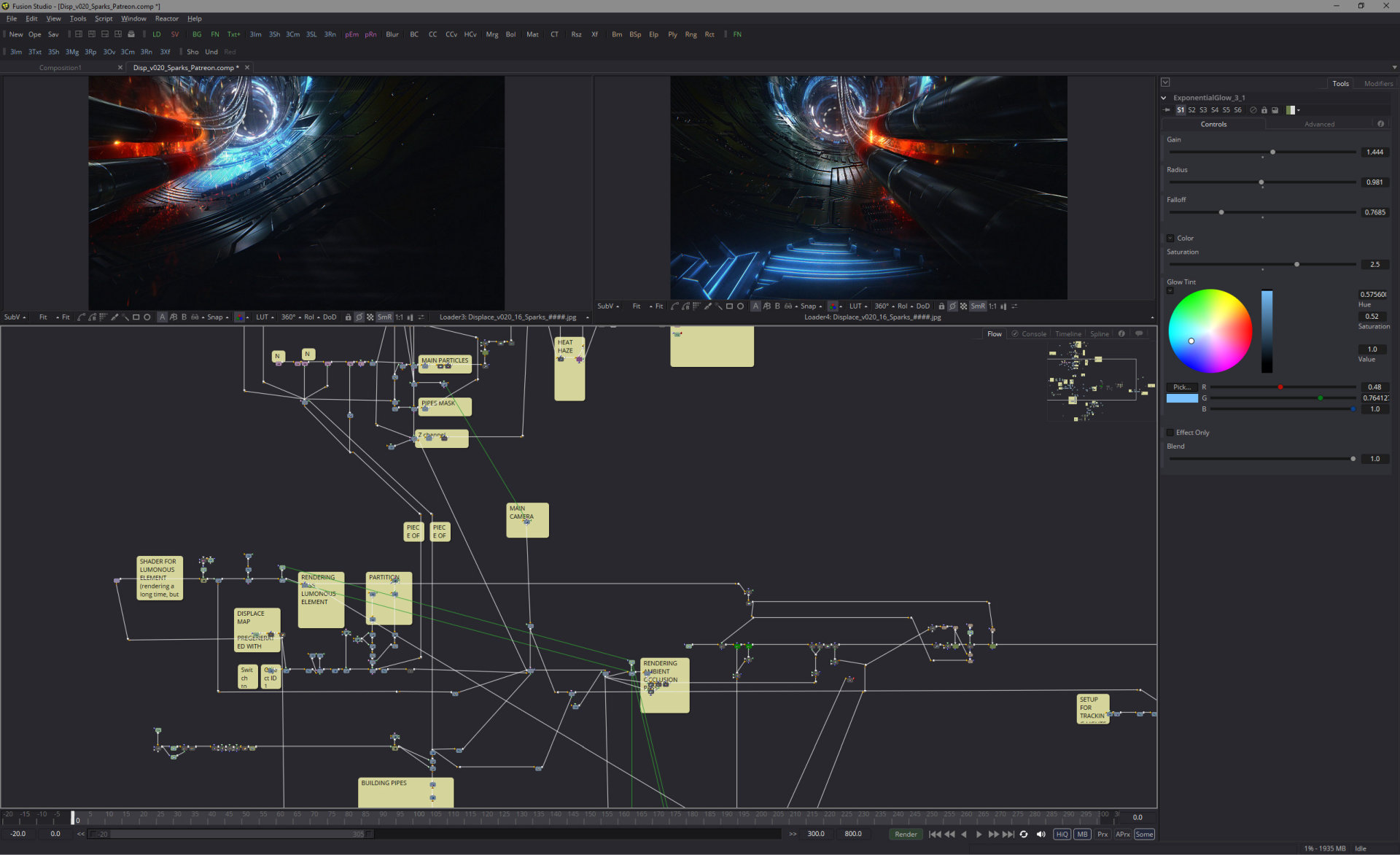The width and height of the screenshot is (1400, 855).
Task: Toggle HiQ high quality mode
Action: pyautogui.click(x=1062, y=834)
